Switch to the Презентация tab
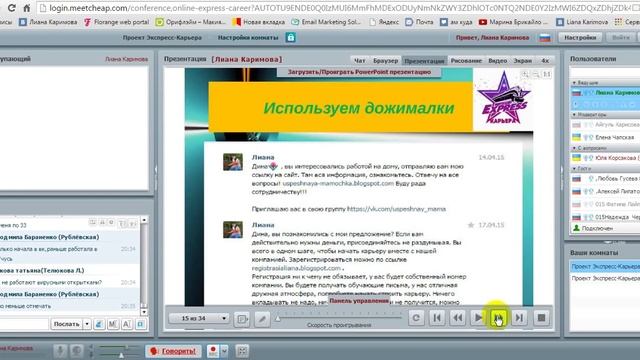This screenshot has width=640, height=360. coord(424,60)
